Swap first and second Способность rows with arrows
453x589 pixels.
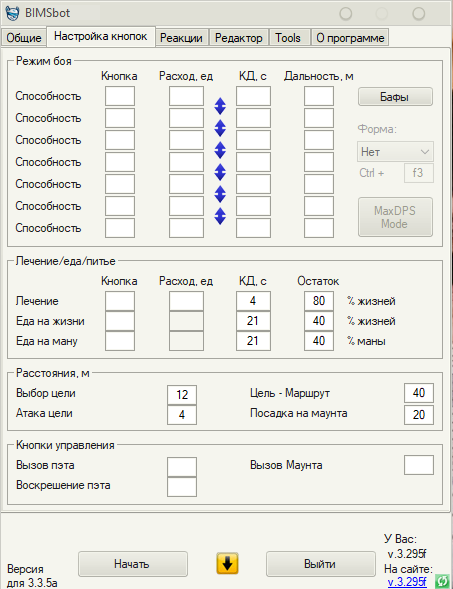(x=220, y=106)
